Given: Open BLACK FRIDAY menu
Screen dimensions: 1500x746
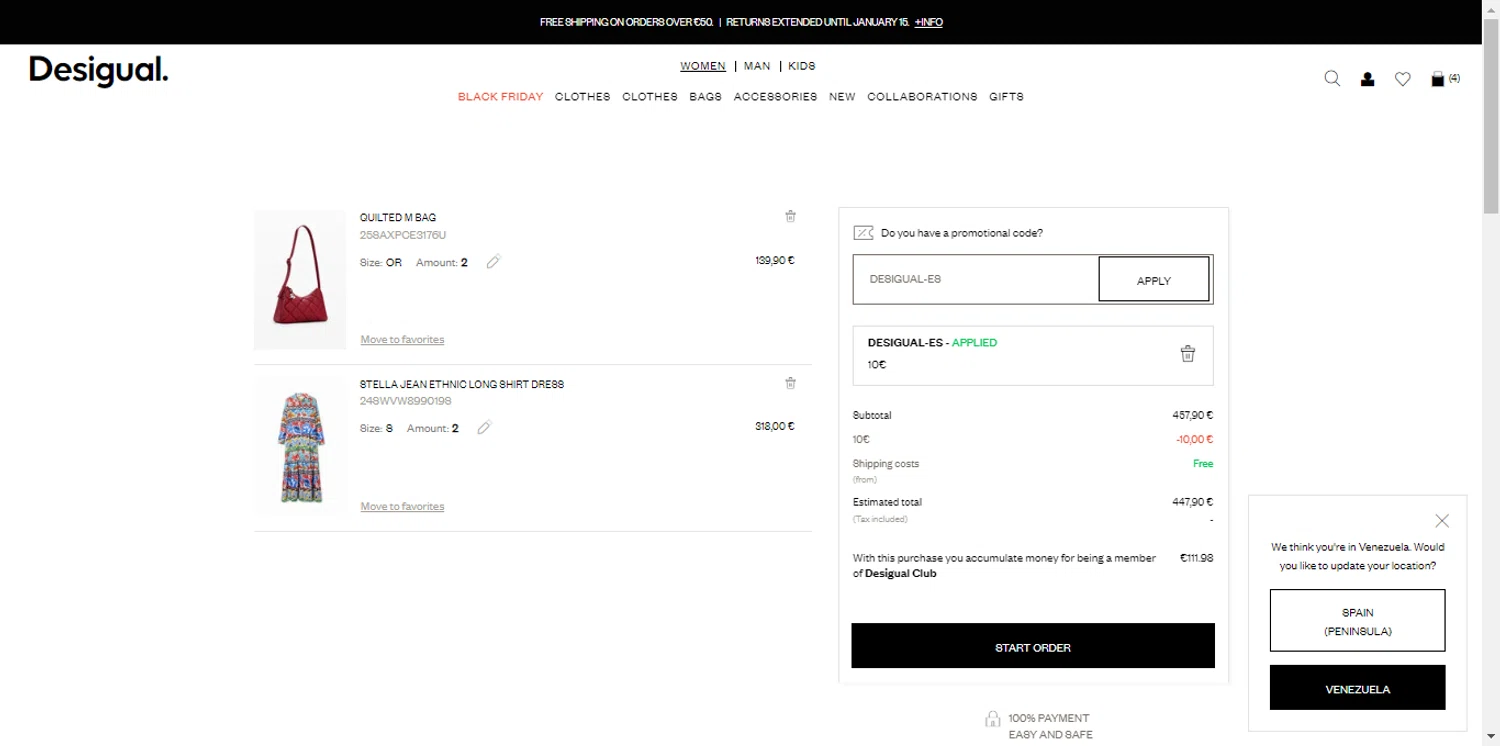Looking at the screenshot, I should pos(500,97).
